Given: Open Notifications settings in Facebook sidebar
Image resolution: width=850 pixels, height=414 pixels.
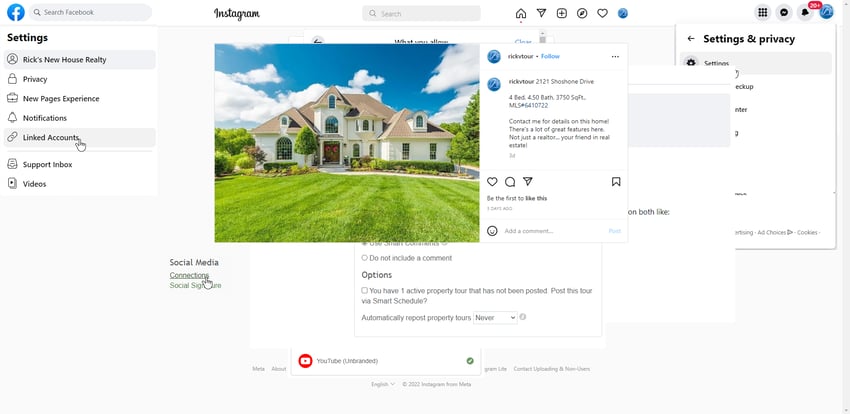Looking at the screenshot, I should pyautogui.click(x=80, y=118).
